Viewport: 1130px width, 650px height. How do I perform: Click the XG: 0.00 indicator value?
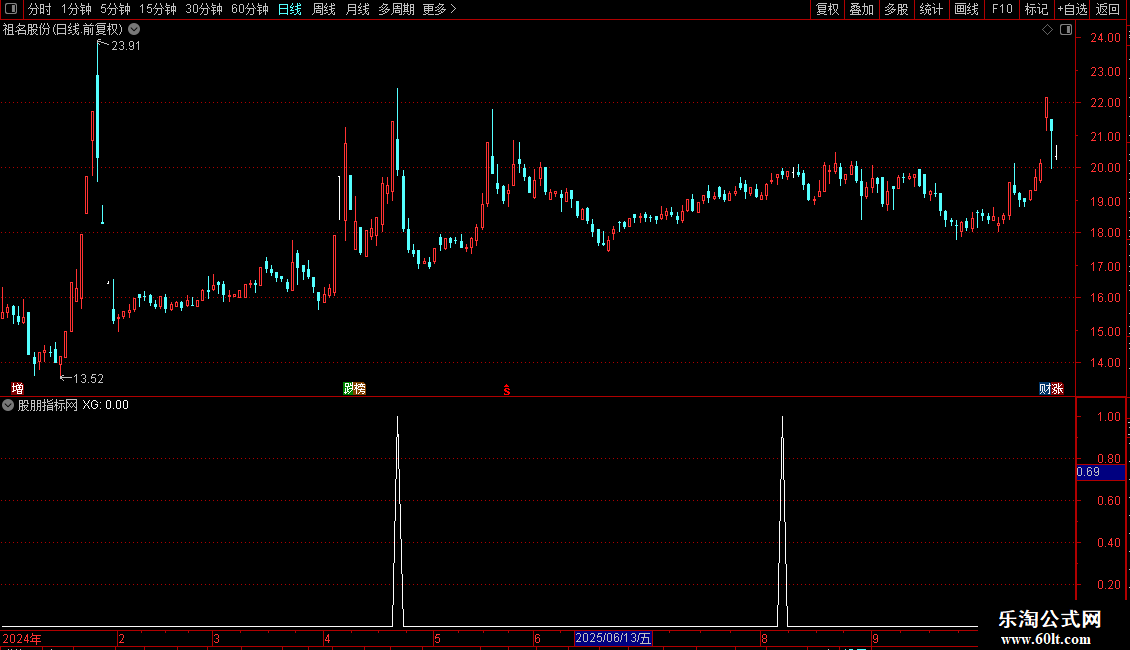105,405
